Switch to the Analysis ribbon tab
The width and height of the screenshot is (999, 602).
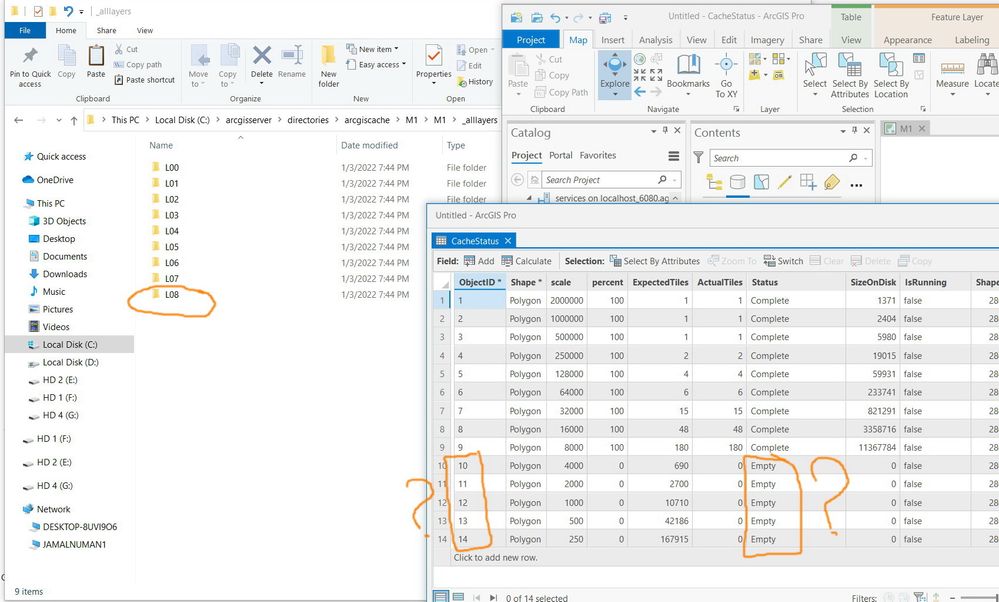656,39
